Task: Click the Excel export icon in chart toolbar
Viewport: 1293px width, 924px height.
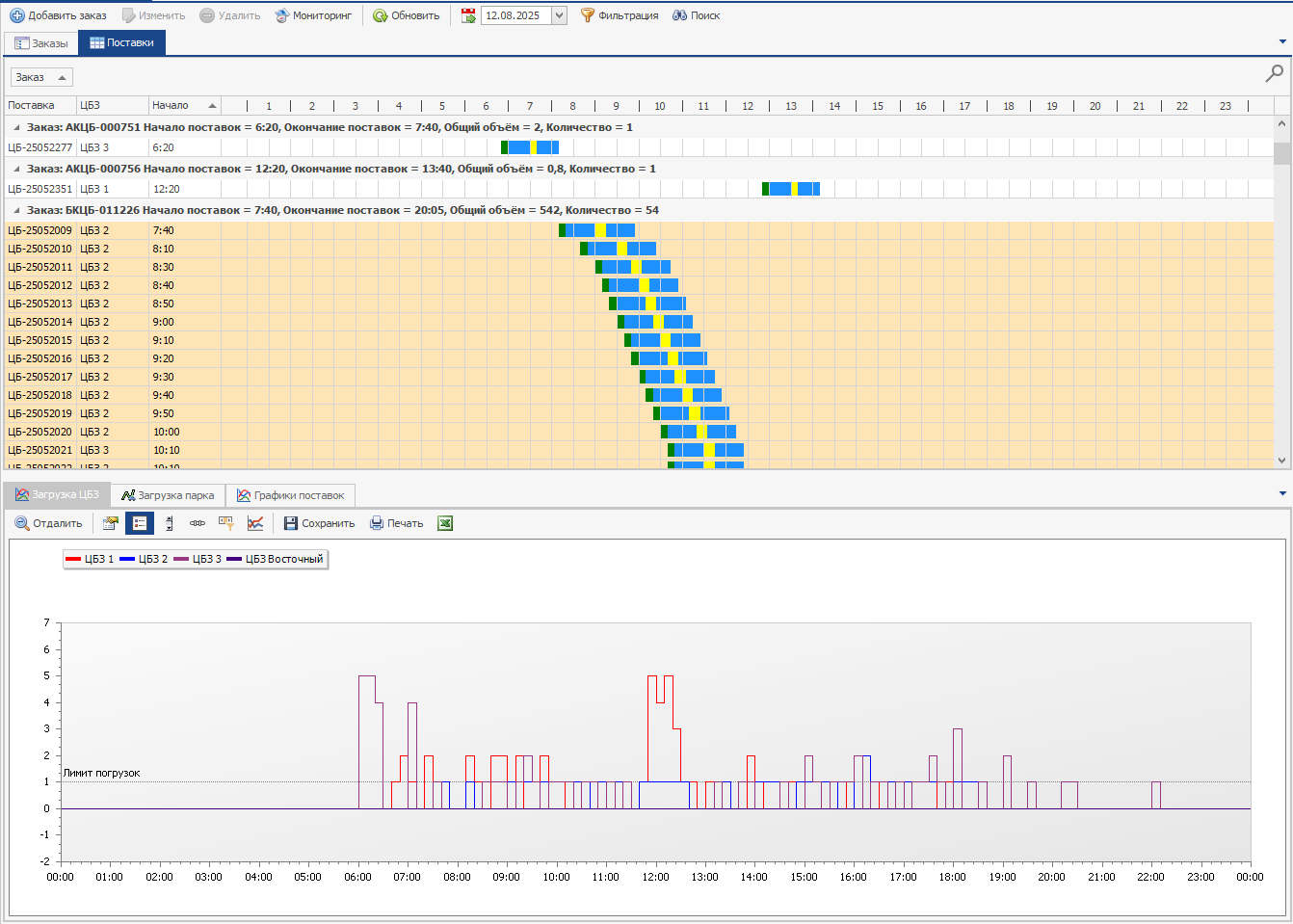Action: point(445,523)
